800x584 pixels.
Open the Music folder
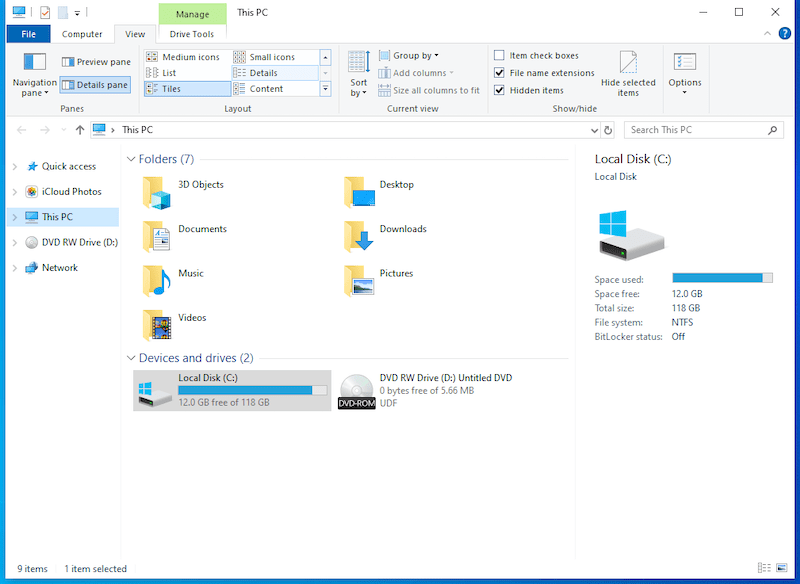tap(188, 277)
